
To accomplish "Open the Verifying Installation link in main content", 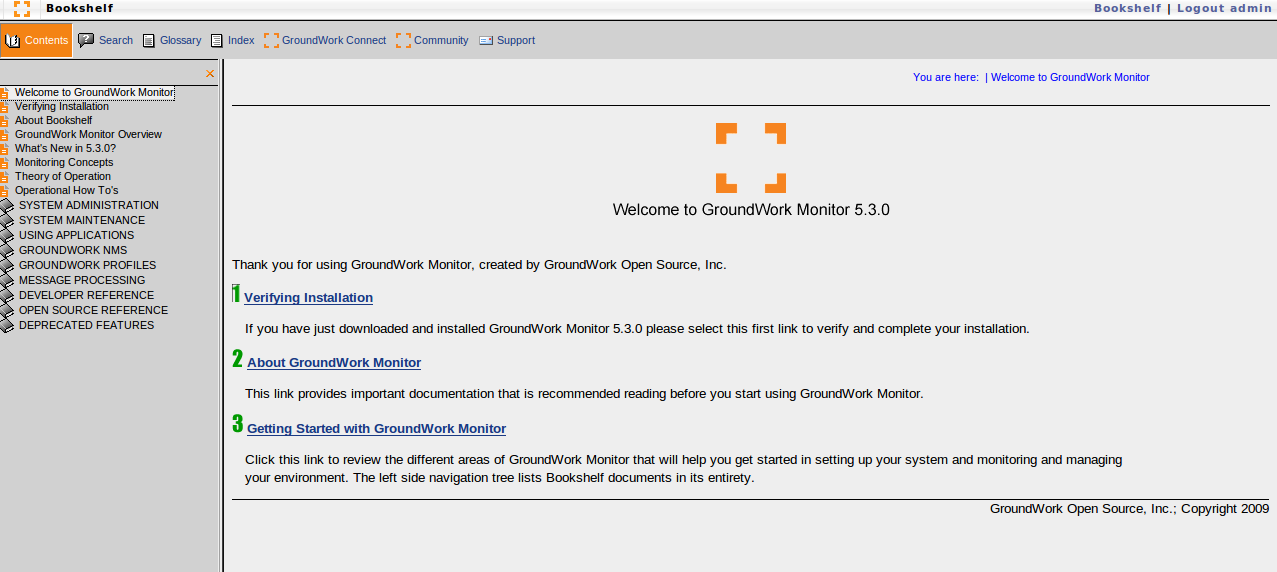I will click(308, 298).
